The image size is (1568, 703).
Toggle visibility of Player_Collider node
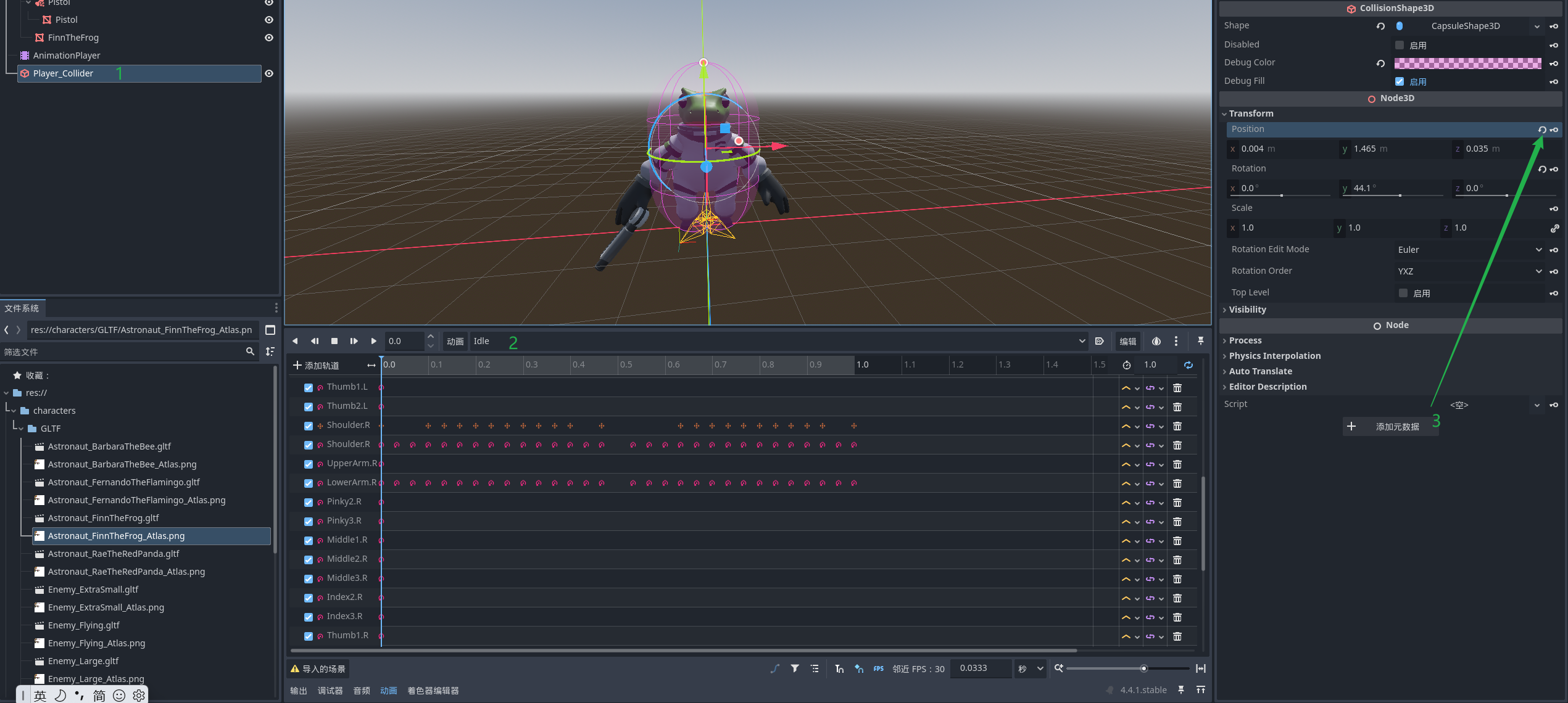click(269, 73)
